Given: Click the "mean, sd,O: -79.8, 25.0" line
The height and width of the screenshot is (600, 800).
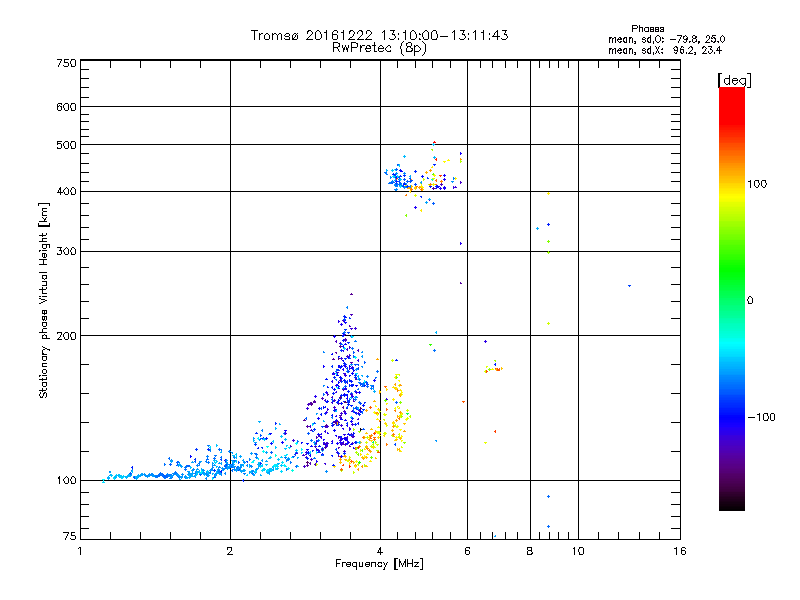Looking at the screenshot, I should [666, 39].
